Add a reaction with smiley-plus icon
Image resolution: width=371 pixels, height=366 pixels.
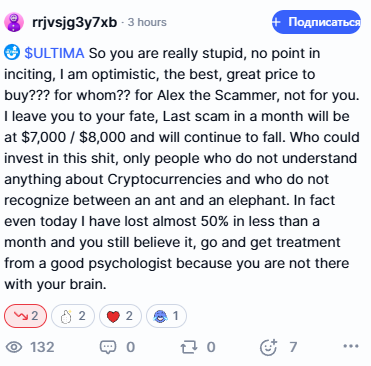coord(269,347)
